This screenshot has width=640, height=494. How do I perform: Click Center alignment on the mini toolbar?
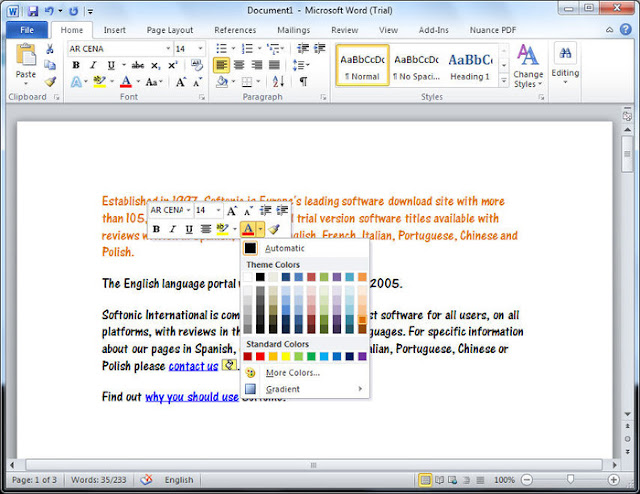coord(206,229)
